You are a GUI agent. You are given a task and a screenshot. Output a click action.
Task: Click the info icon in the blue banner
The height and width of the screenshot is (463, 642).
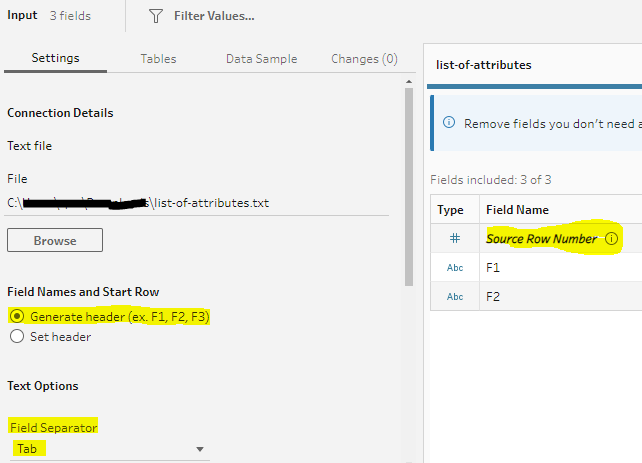(445, 123)
